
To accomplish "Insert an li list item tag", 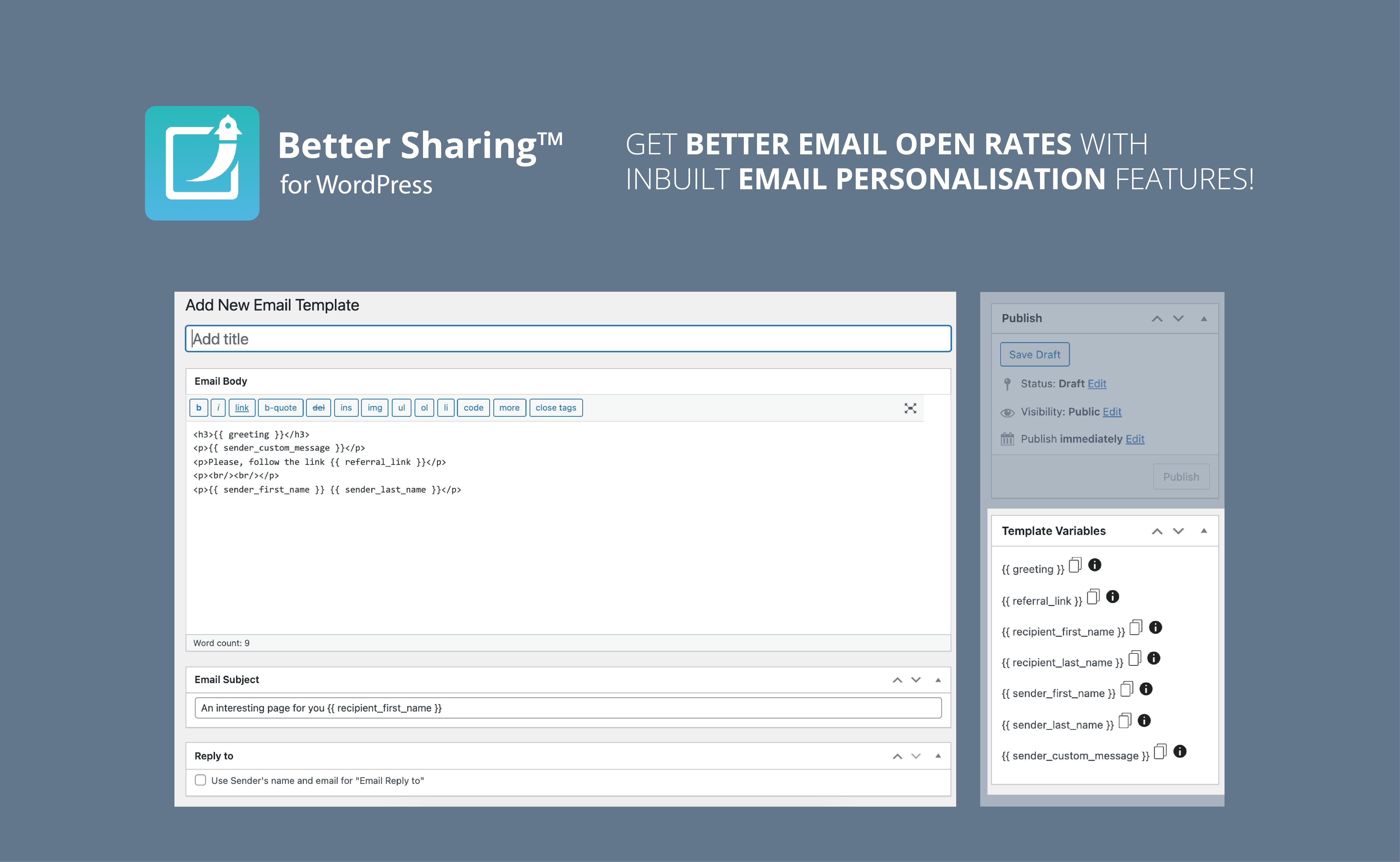I will 446,408.
